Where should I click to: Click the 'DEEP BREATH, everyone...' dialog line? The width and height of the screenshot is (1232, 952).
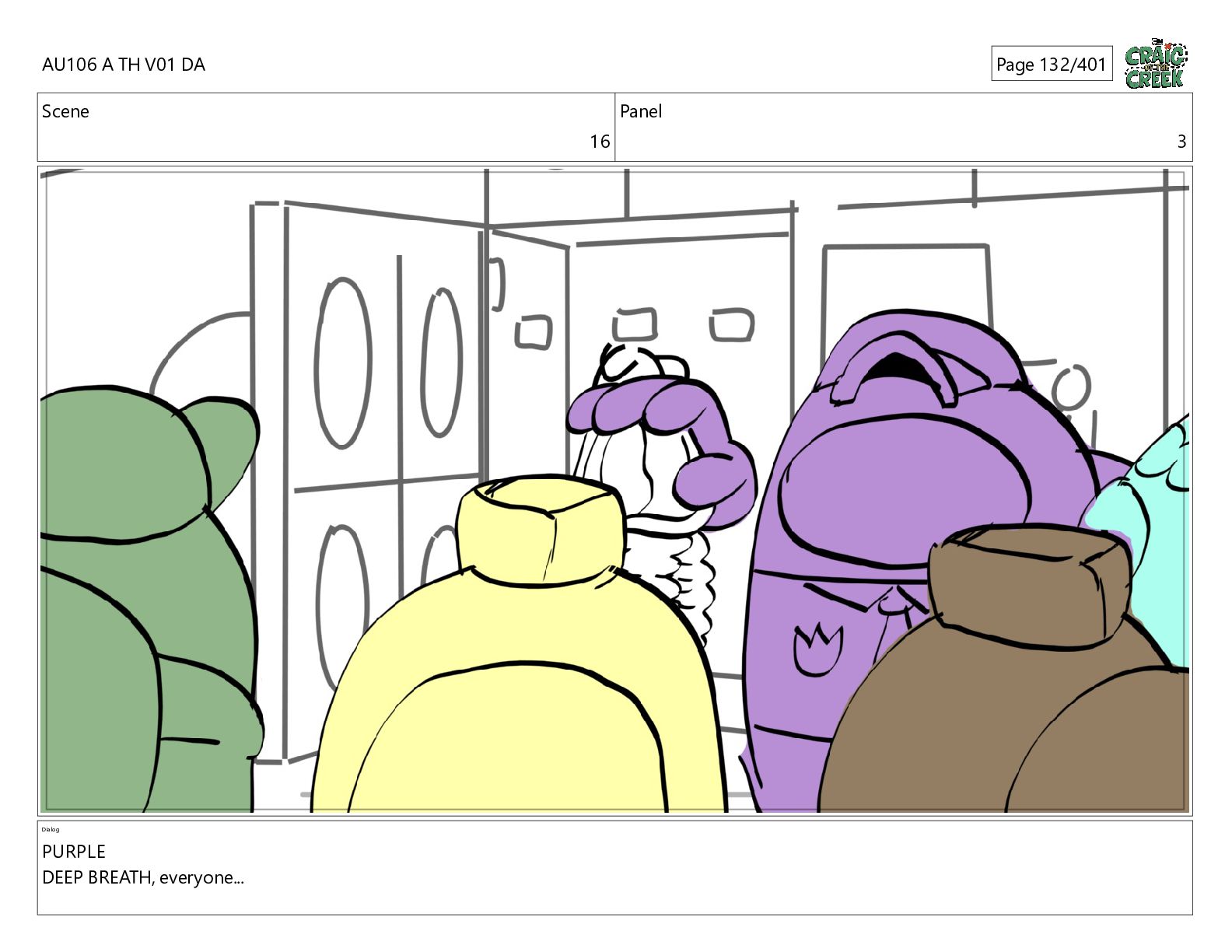tap(143, 877)
